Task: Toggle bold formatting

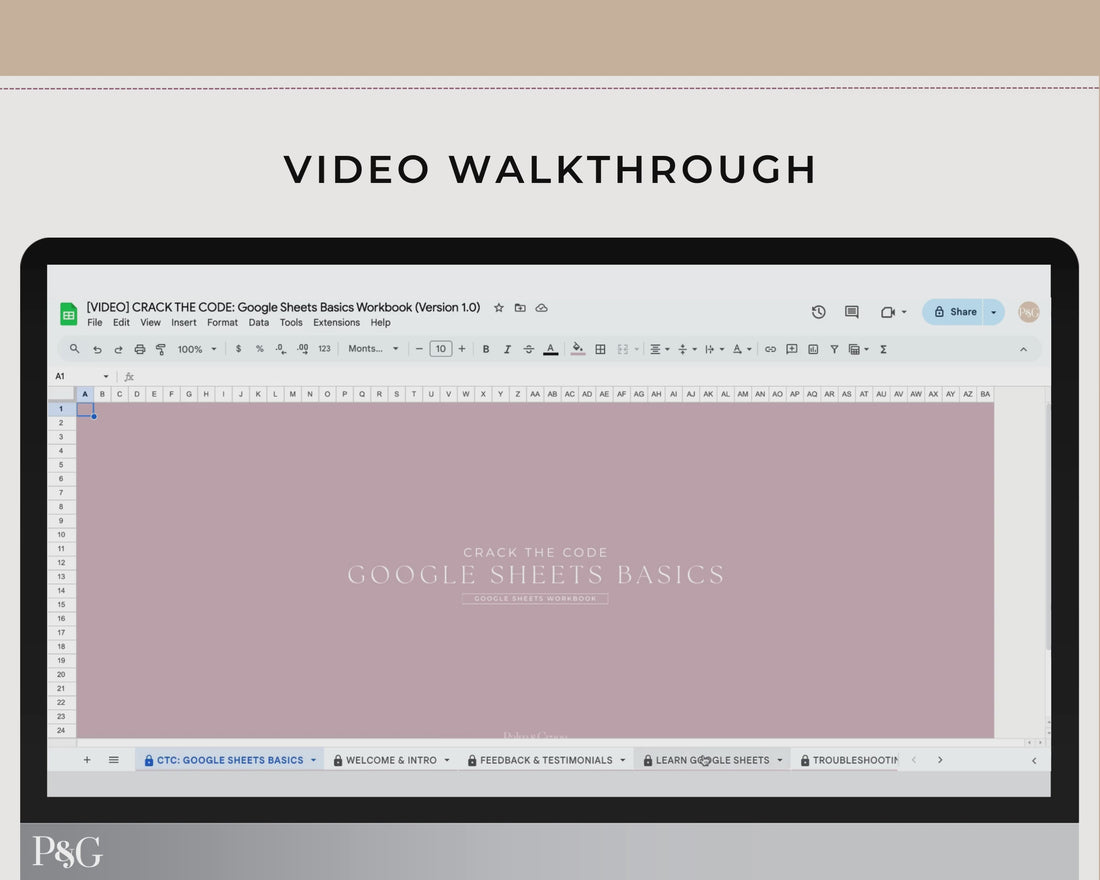Action: (x=485, y=349)
